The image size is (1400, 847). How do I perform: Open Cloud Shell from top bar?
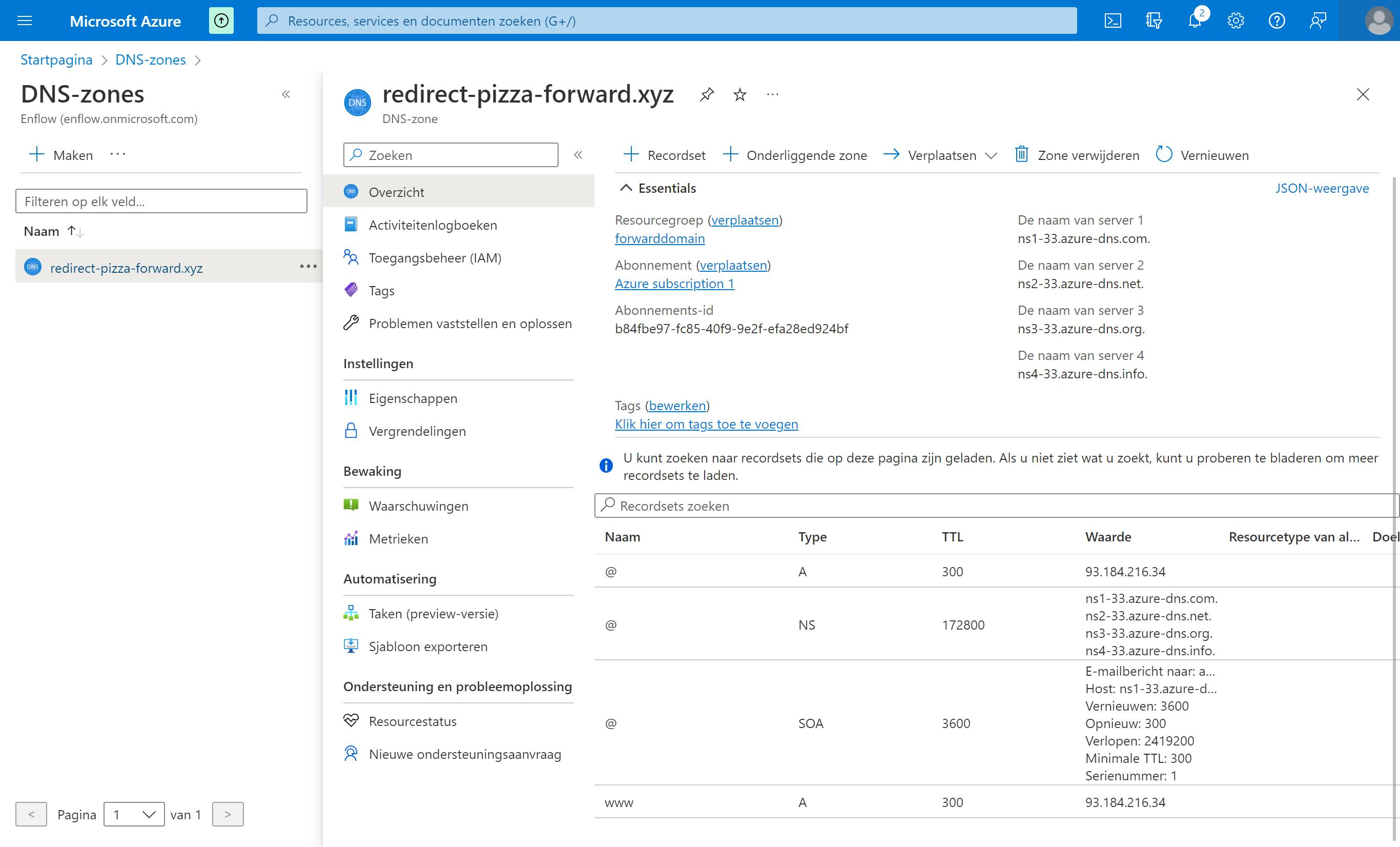tap(1112, 21)
